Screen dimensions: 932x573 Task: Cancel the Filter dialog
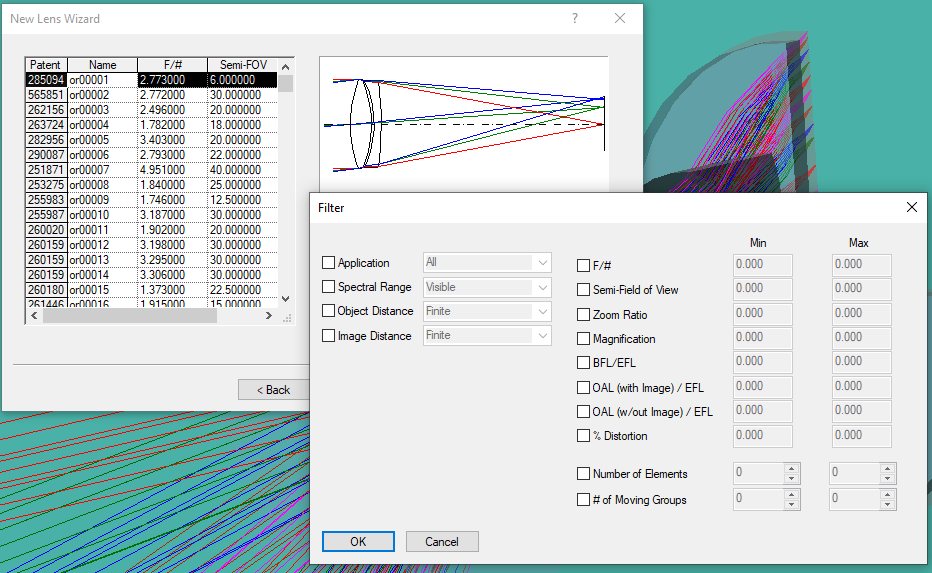442,541
